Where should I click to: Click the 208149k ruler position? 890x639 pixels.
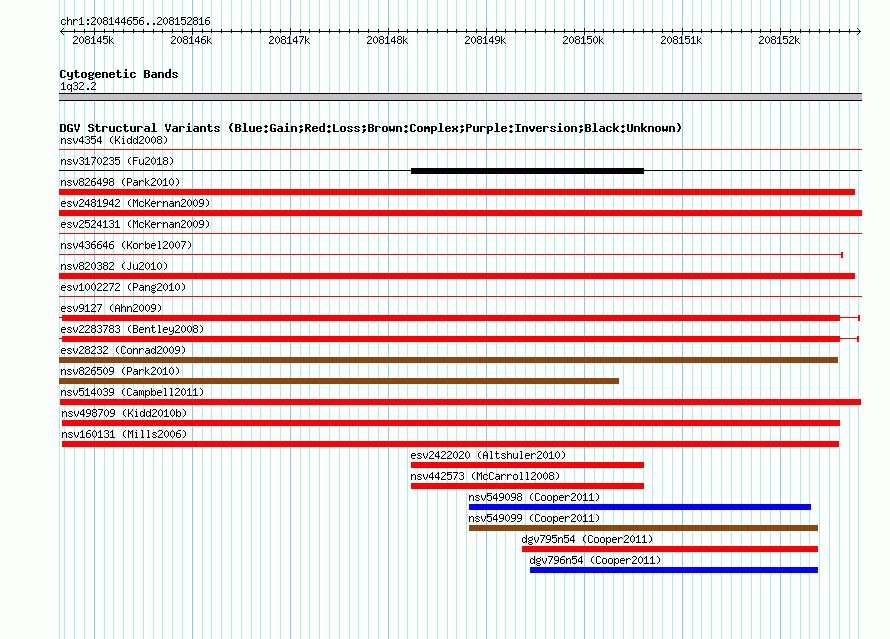point(485,40)
